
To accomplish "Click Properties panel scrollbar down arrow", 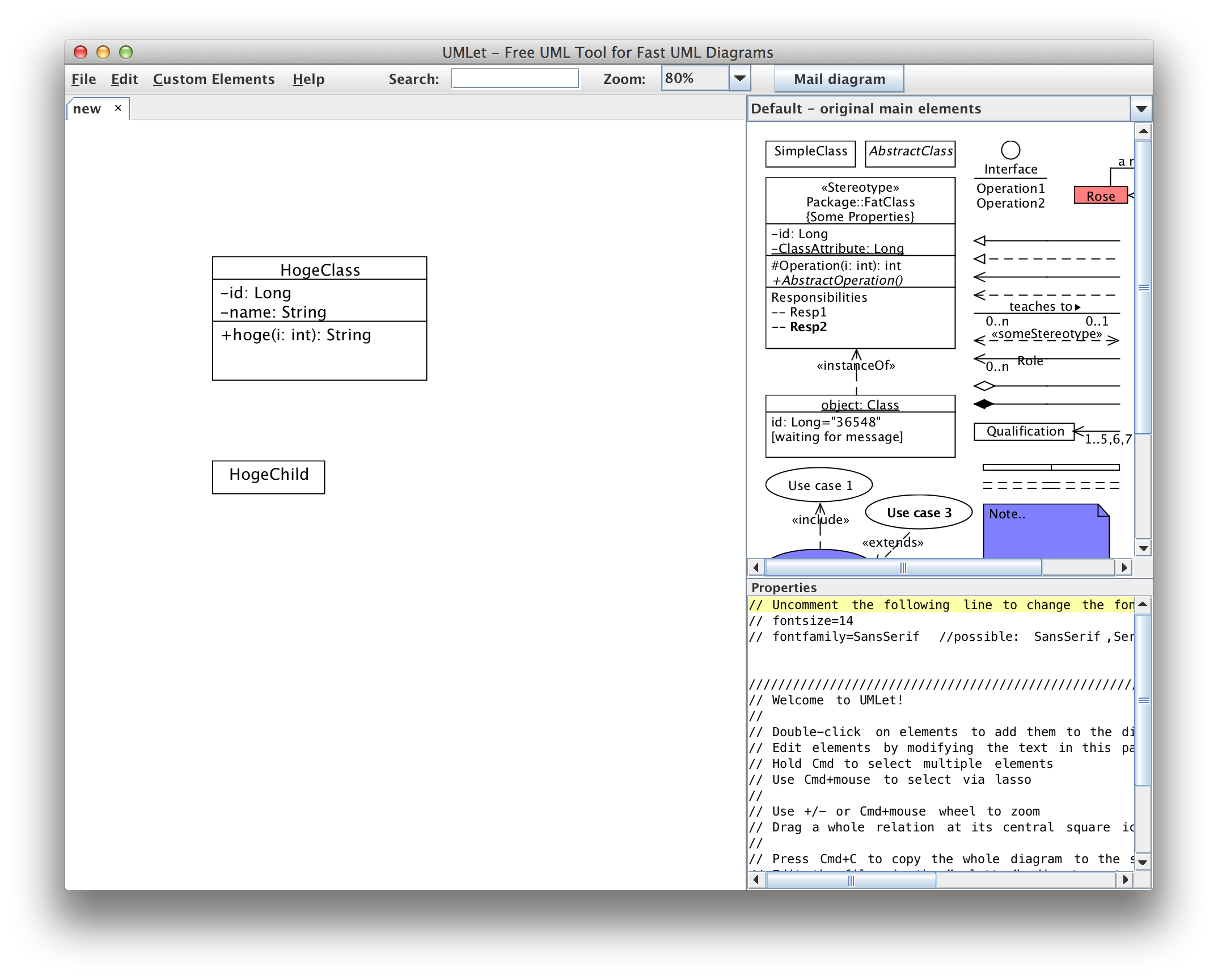I will 1143,862.
